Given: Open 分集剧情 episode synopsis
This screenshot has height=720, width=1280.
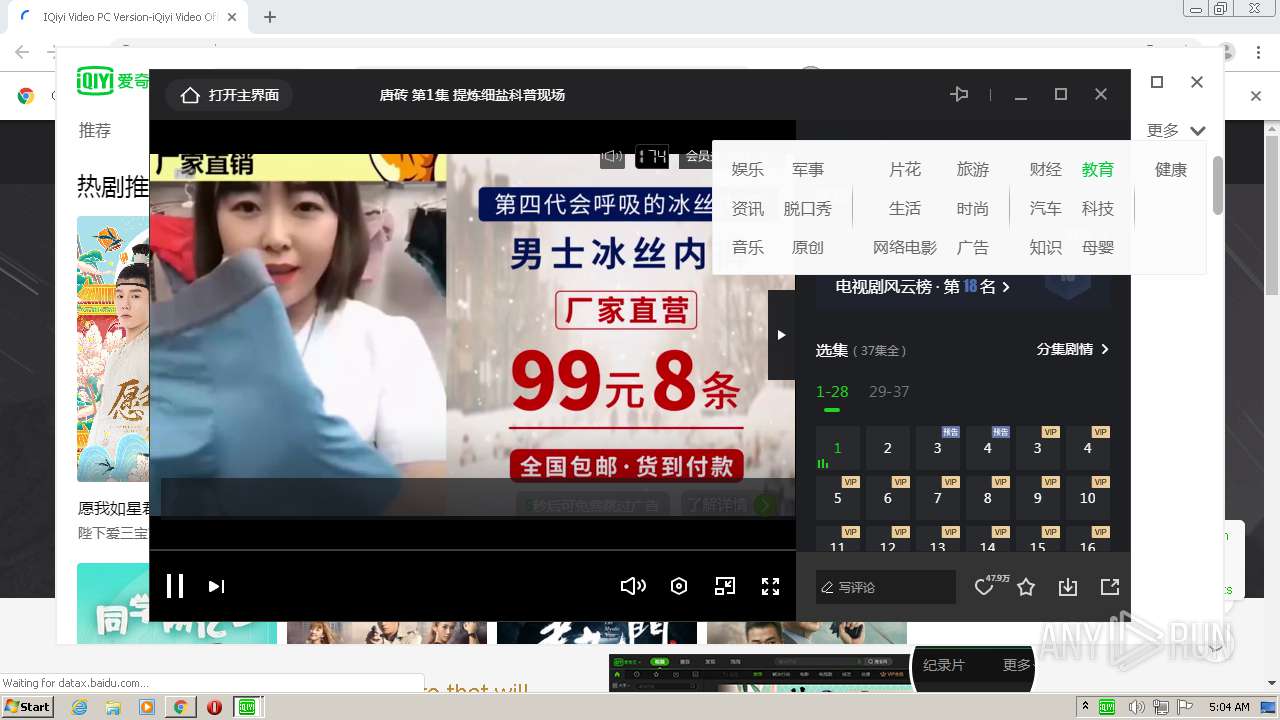Looking at the screenshot, I should [1073, 349].
